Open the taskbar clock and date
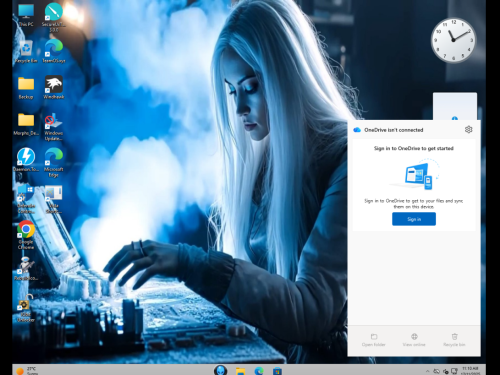The height and width of the screenshot is (375, 500). 470,371
